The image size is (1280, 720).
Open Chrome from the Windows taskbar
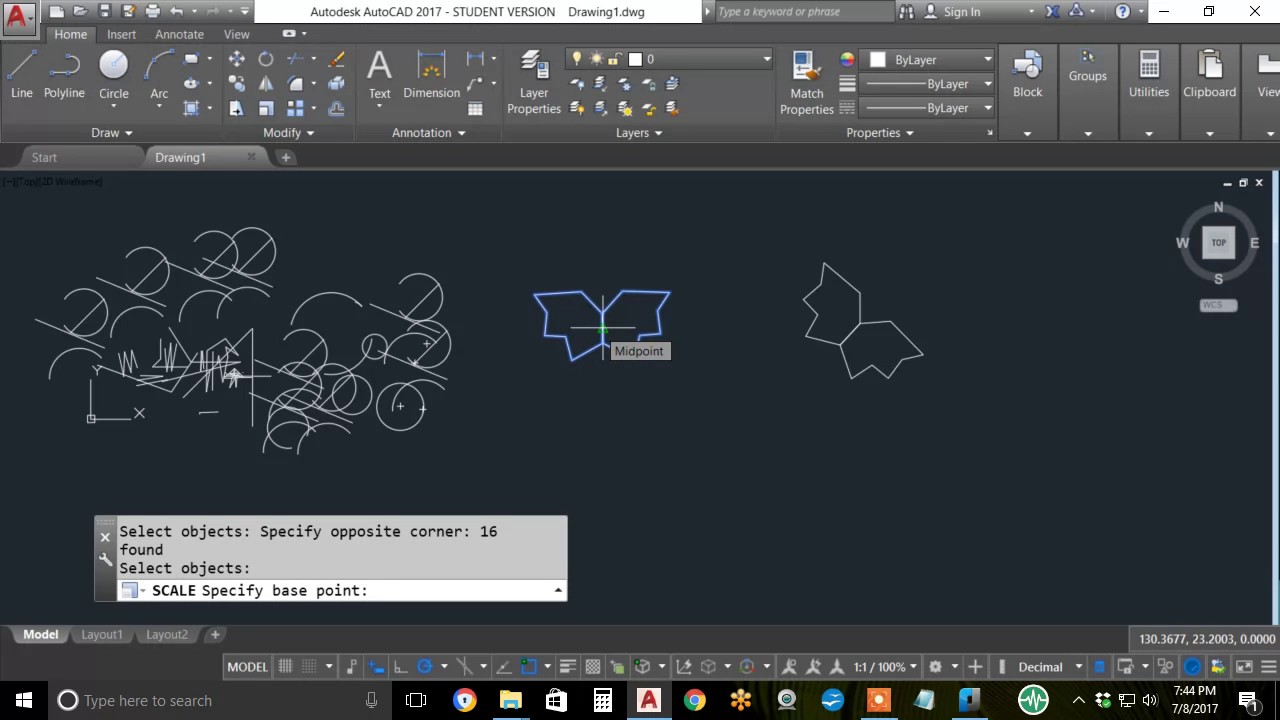click(x=695, y=700)
